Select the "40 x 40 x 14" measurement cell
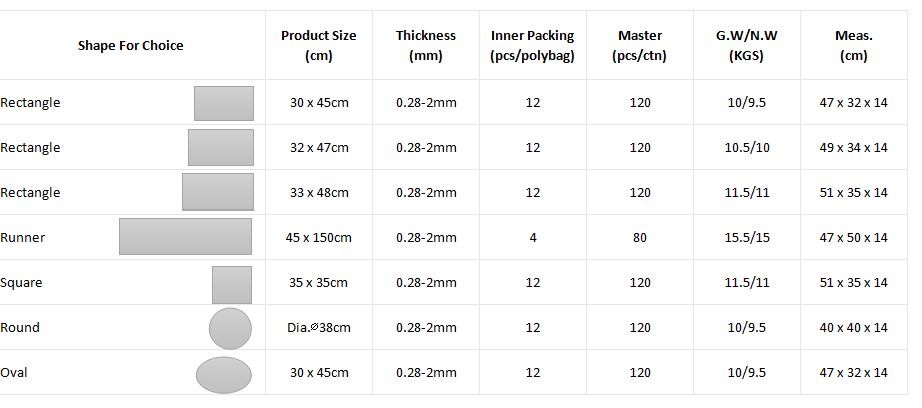 pyautogui.click(x=853, y=328)
